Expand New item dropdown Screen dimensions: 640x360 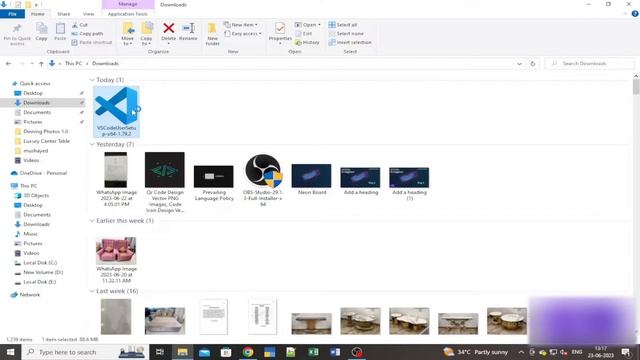click(x=241, y=25)
